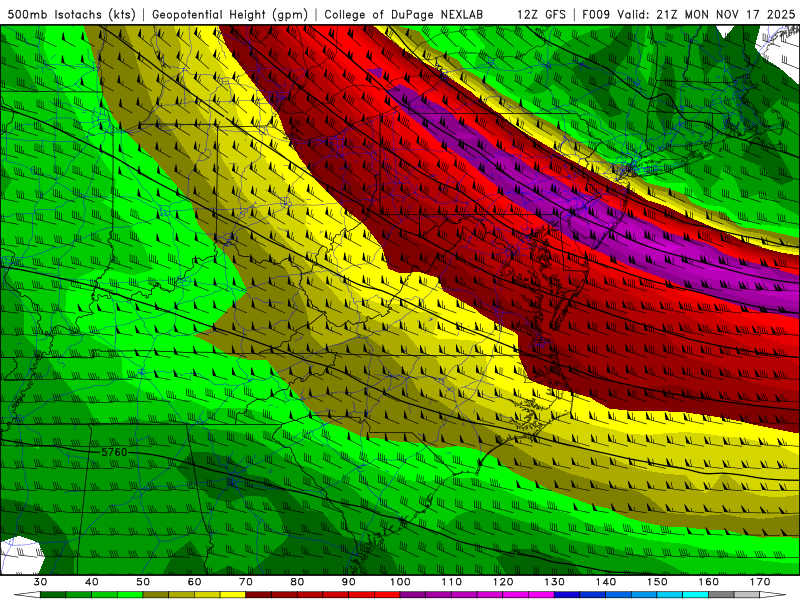Click the 150 label on the color scale
This screenshot has height=600, width=800.
coord(657,582)
